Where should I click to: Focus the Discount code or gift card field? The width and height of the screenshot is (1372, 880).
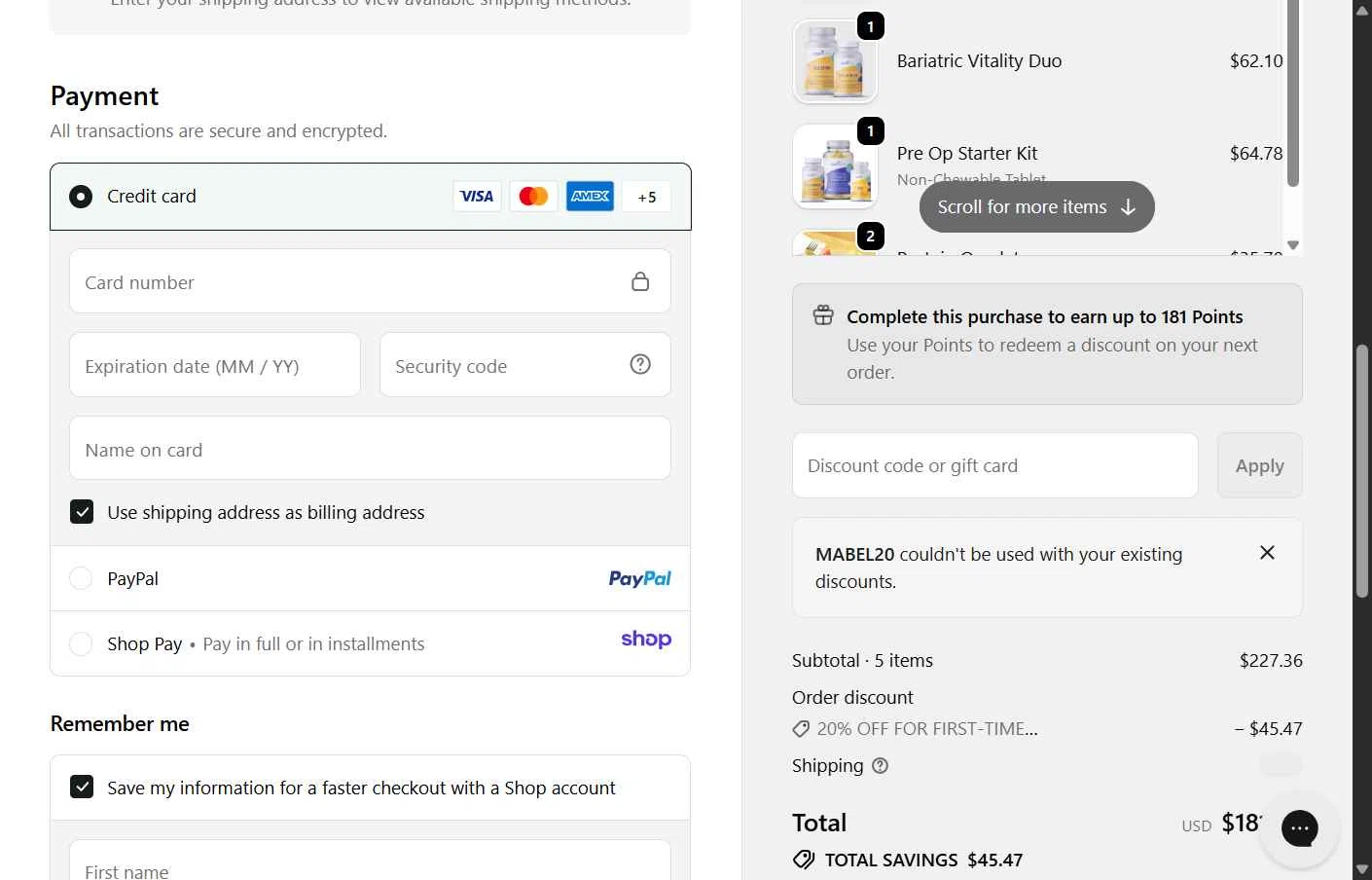tap(994, 465)
